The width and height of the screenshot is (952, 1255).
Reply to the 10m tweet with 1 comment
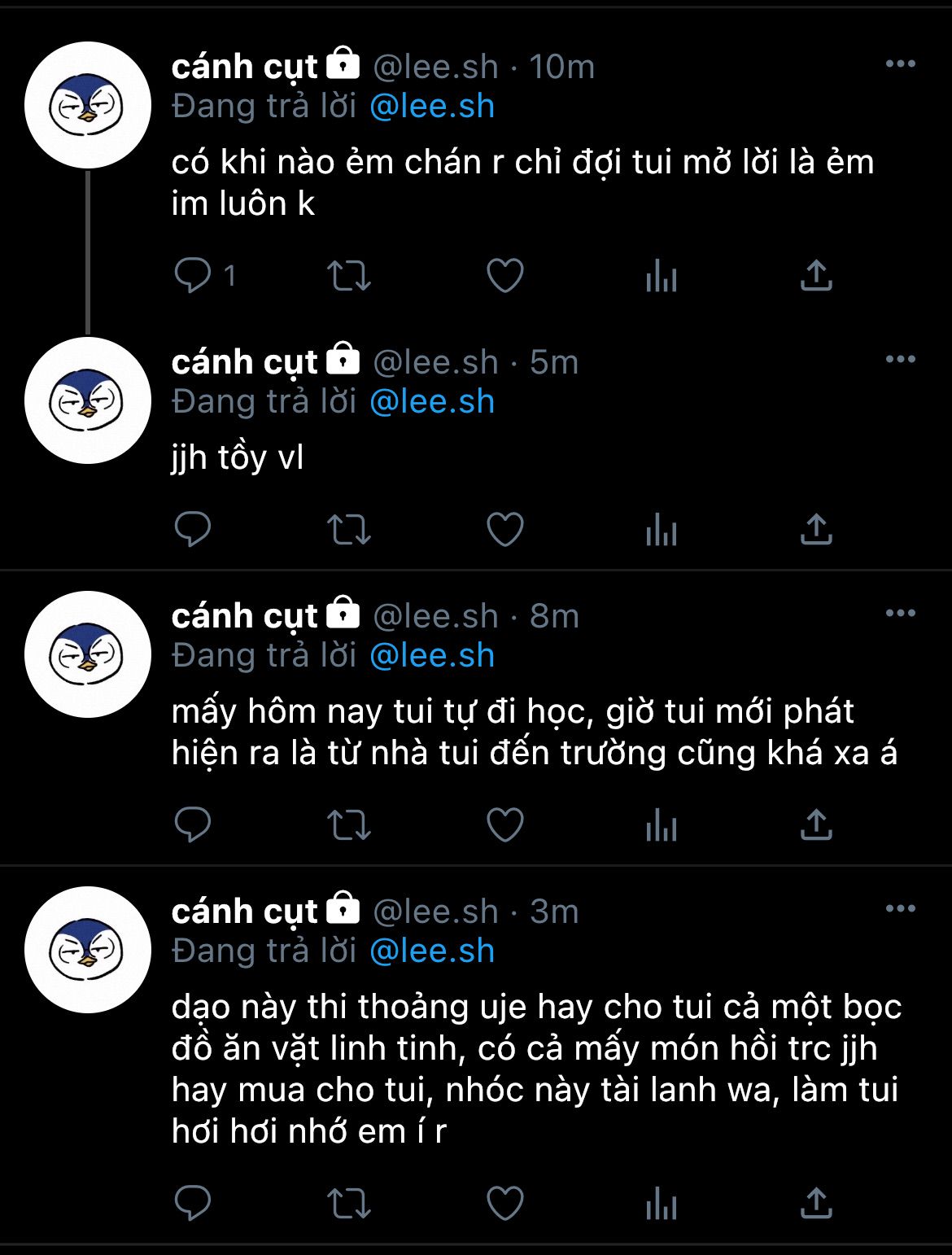(x=193, y=276)
